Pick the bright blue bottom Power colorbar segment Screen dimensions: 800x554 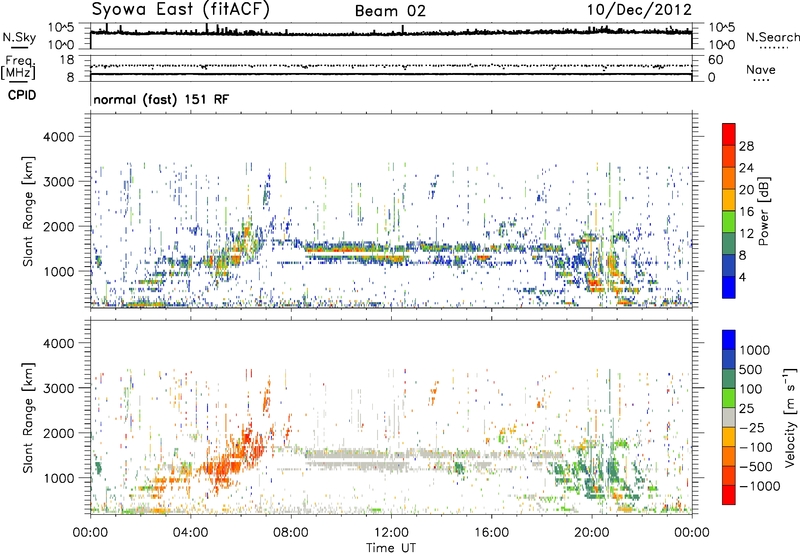[729, 287]
